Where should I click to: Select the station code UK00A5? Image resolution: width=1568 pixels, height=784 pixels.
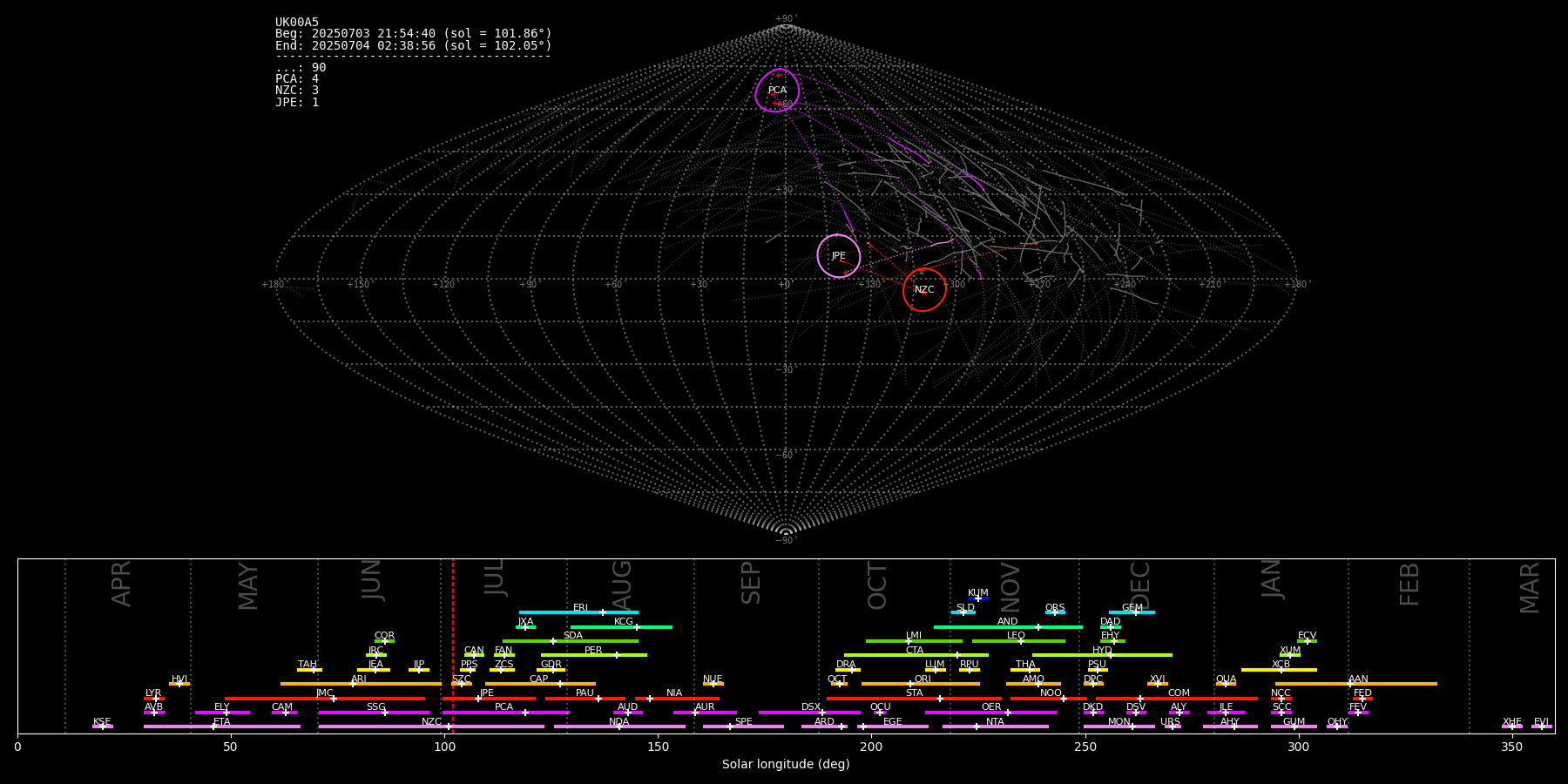click(297, 23)
